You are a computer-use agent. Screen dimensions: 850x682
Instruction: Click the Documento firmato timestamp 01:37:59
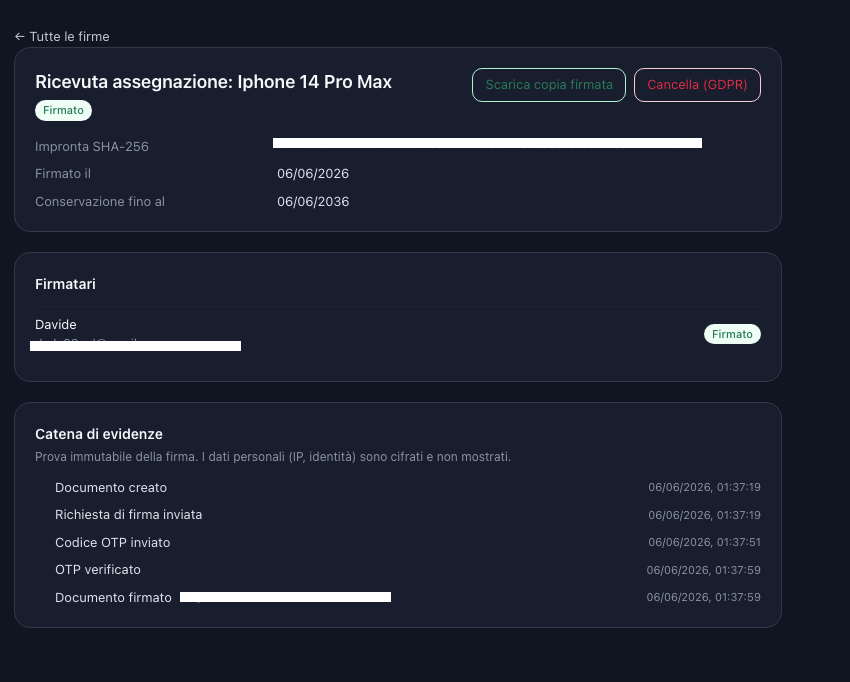coord(703,597)
